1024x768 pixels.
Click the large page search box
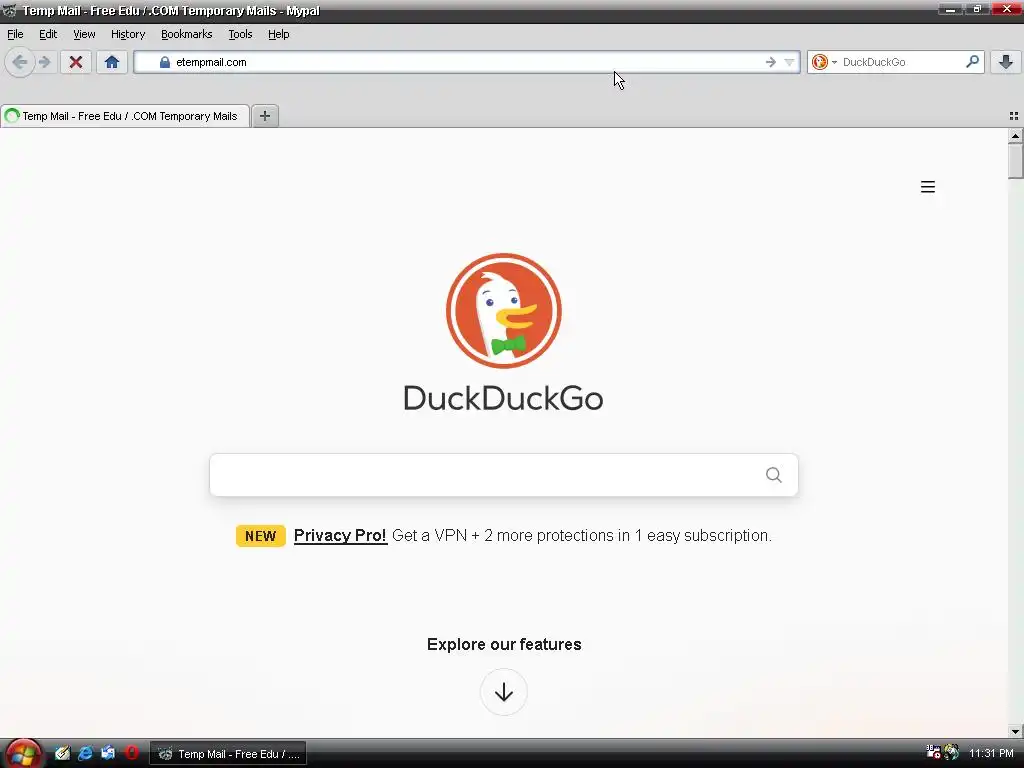point(504,475)
